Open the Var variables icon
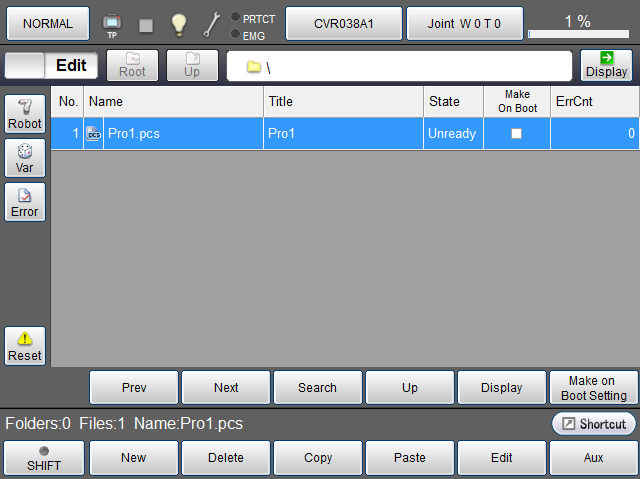This screenshot has width=640, height=479. point(25,158)
